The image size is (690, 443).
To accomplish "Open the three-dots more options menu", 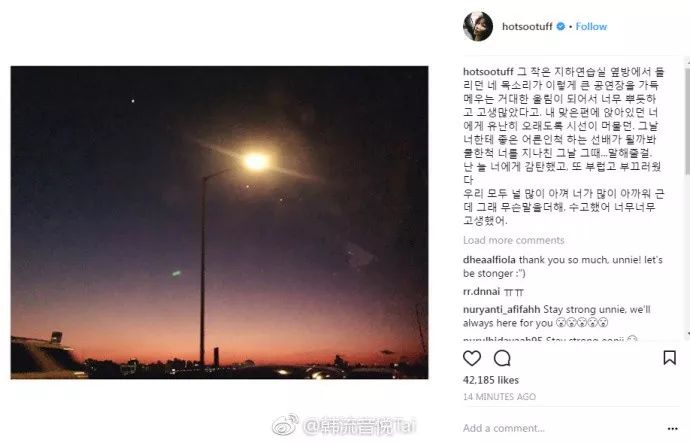I will pos(672,428).
